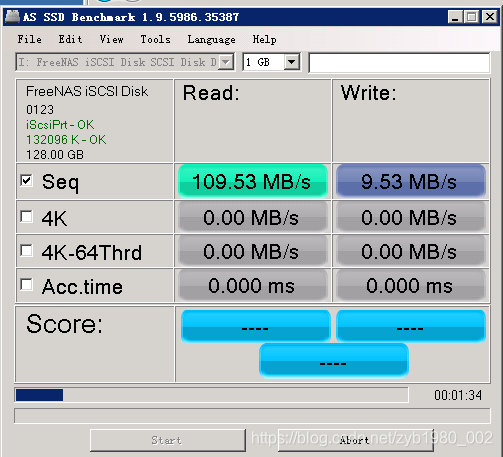Click the read score box
This screenshot has height=457, width=503.
(256, 326)
